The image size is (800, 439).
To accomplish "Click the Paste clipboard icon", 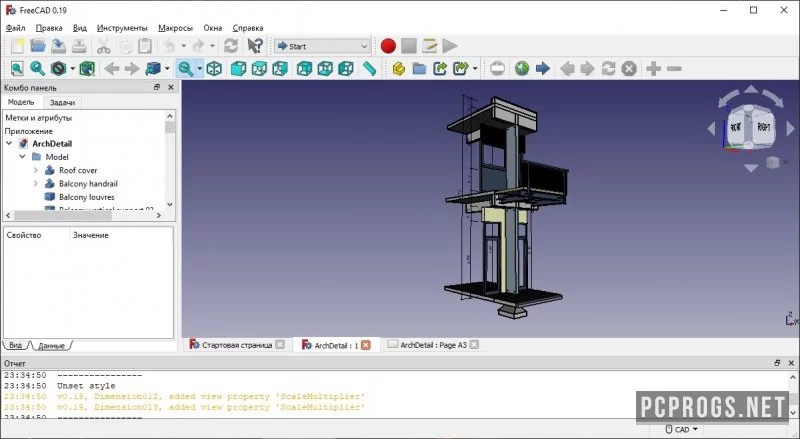I will pos(145,46).
